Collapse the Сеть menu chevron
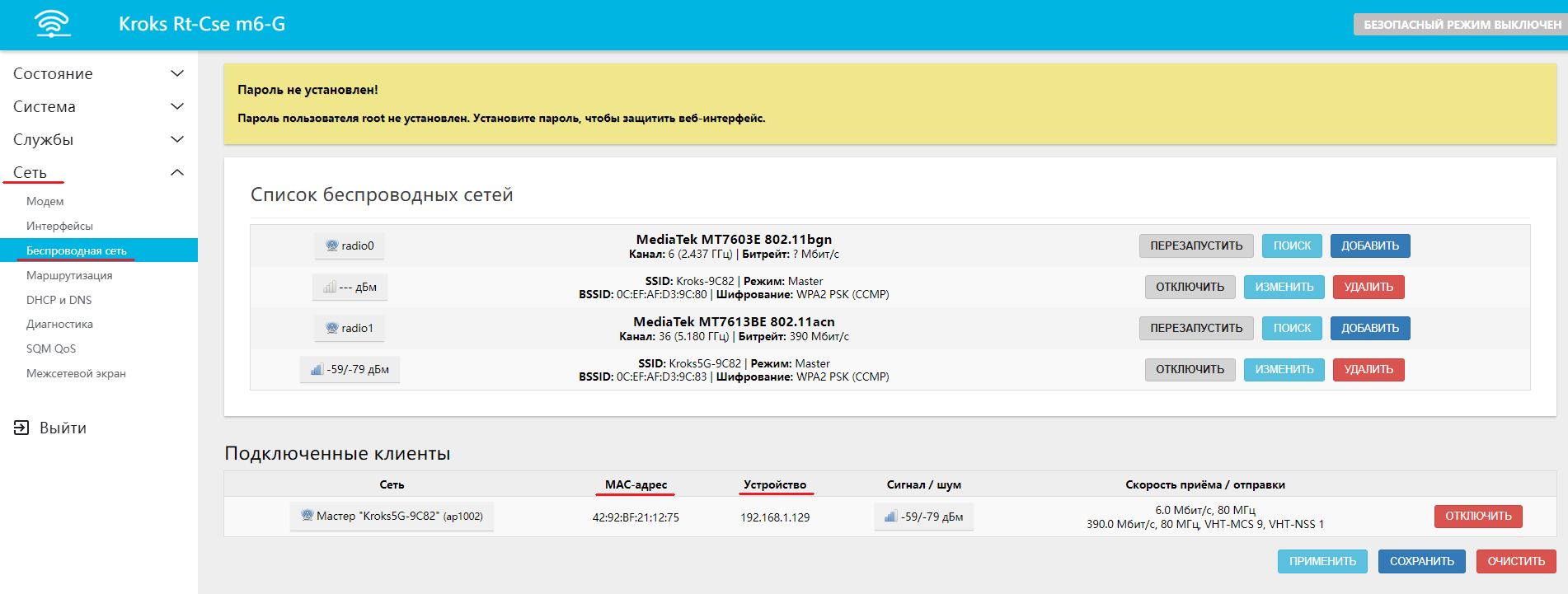1568x594 pixels. click(x=176, y=172)
